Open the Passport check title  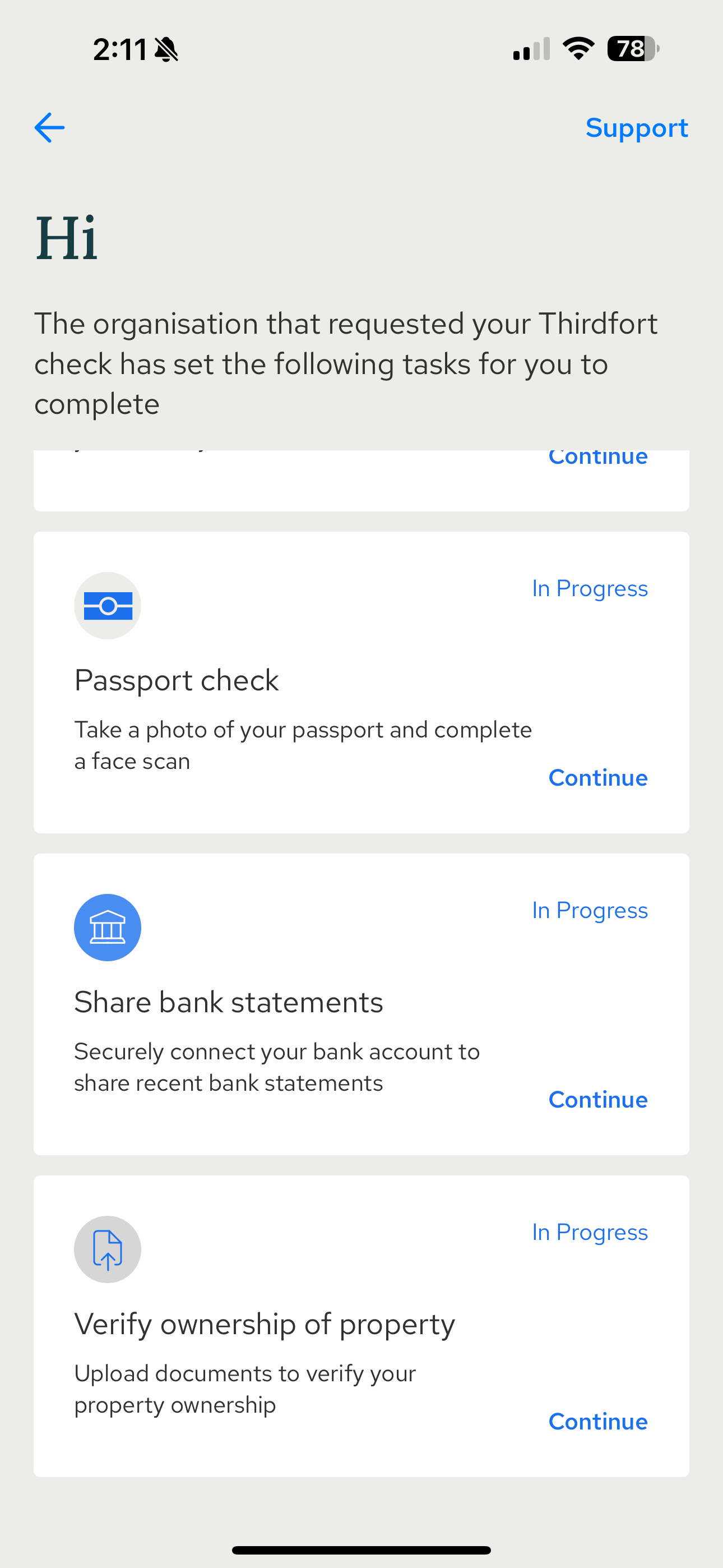click(177, 680)
